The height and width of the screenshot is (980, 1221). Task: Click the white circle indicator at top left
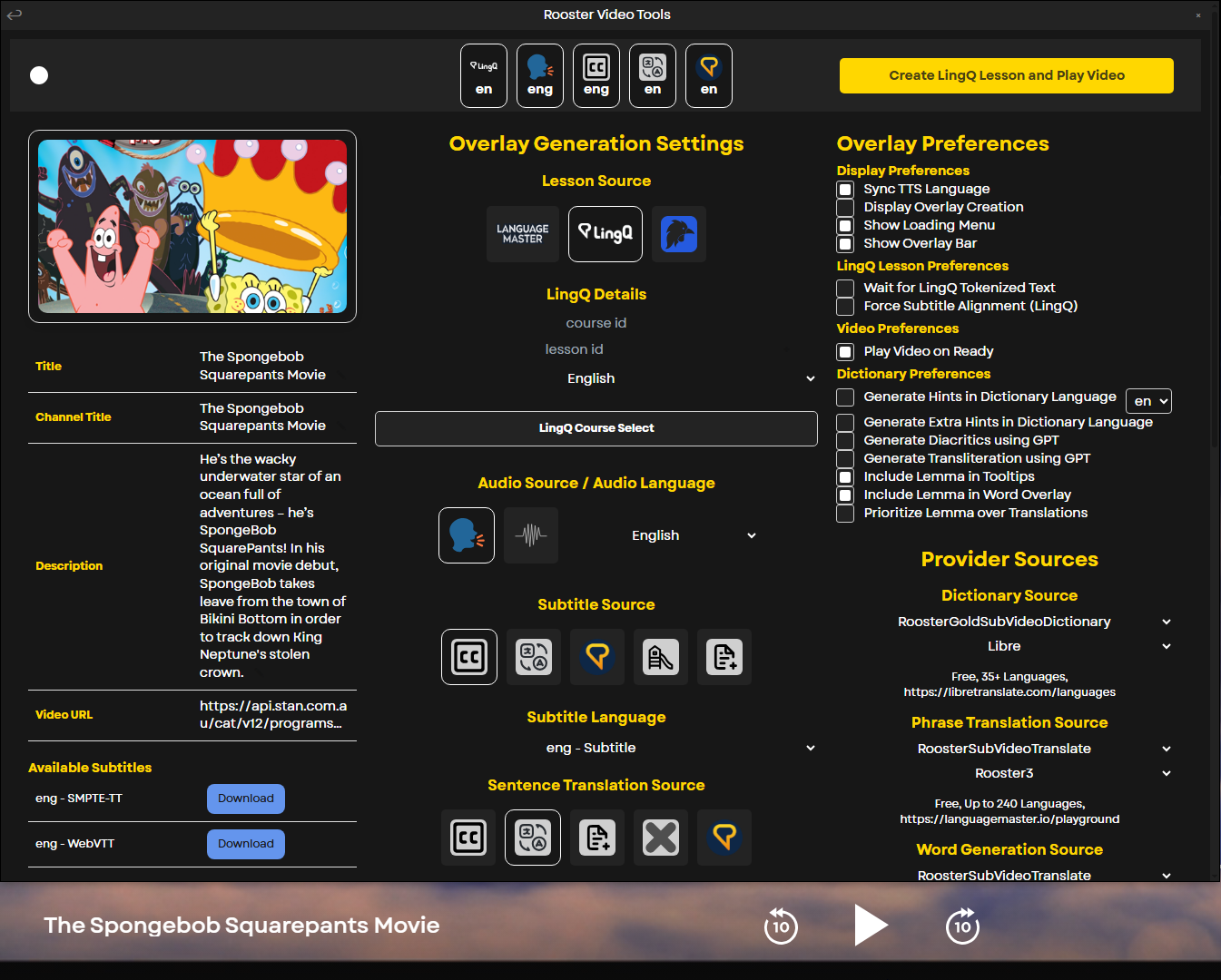pyautogui.click(x=39, y=75)
